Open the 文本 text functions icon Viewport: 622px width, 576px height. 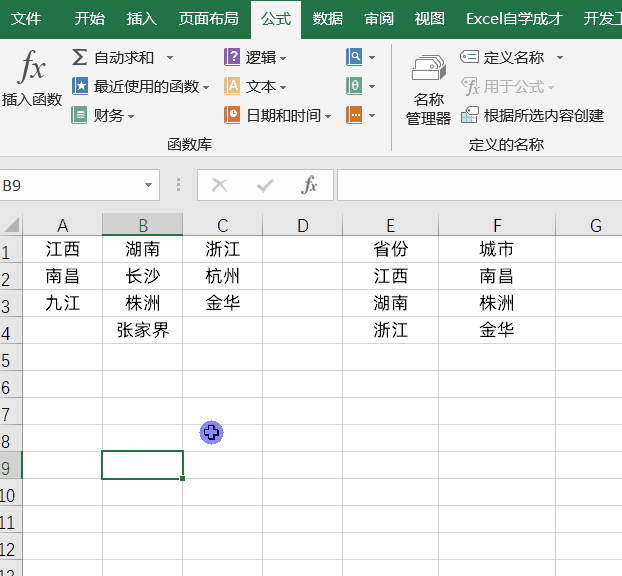click(x=232, y=86)
